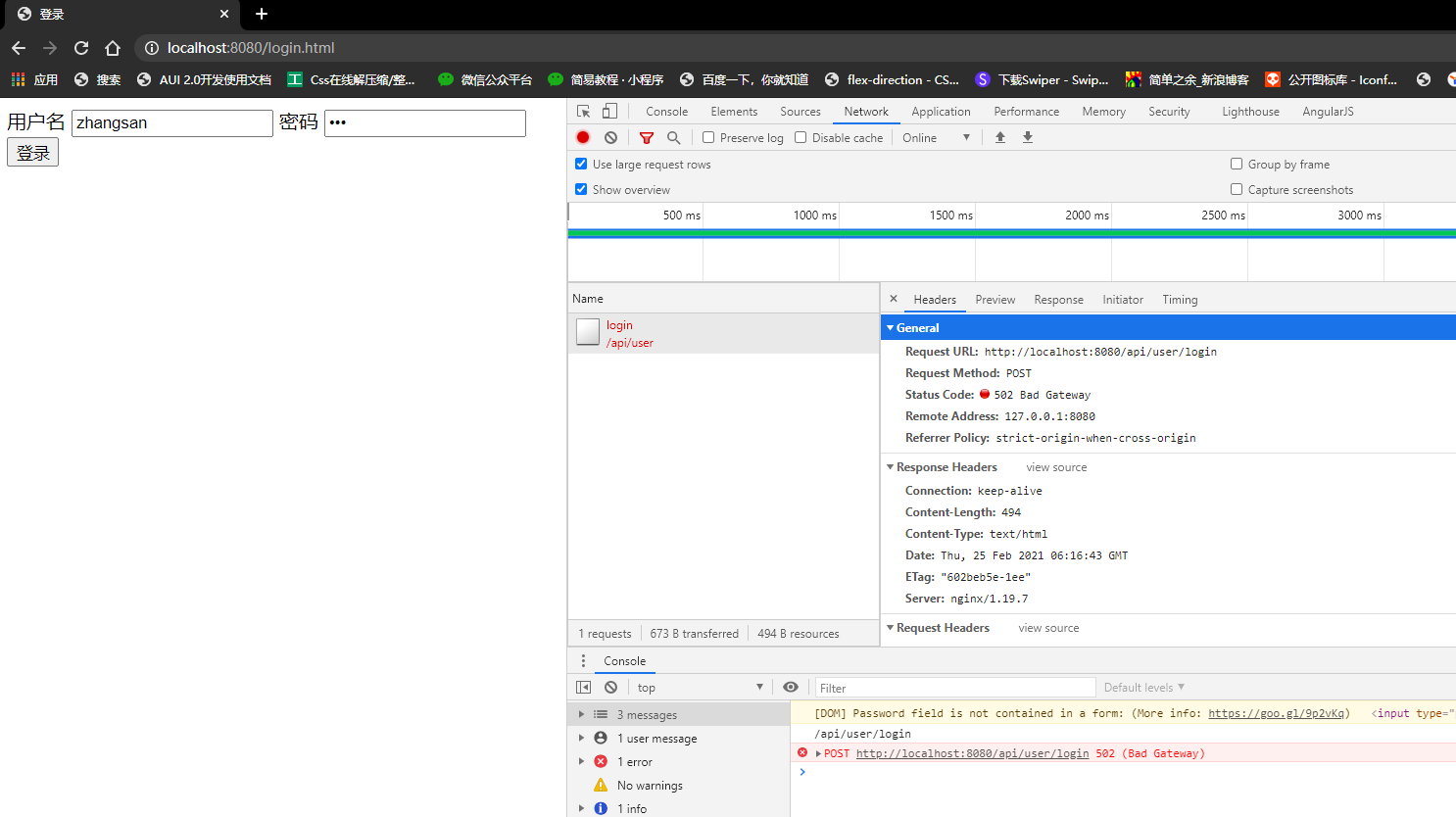Click the 用户名 zhangsan input field
This screenshot has height=817, width=1456.
(x=172, y=122)
